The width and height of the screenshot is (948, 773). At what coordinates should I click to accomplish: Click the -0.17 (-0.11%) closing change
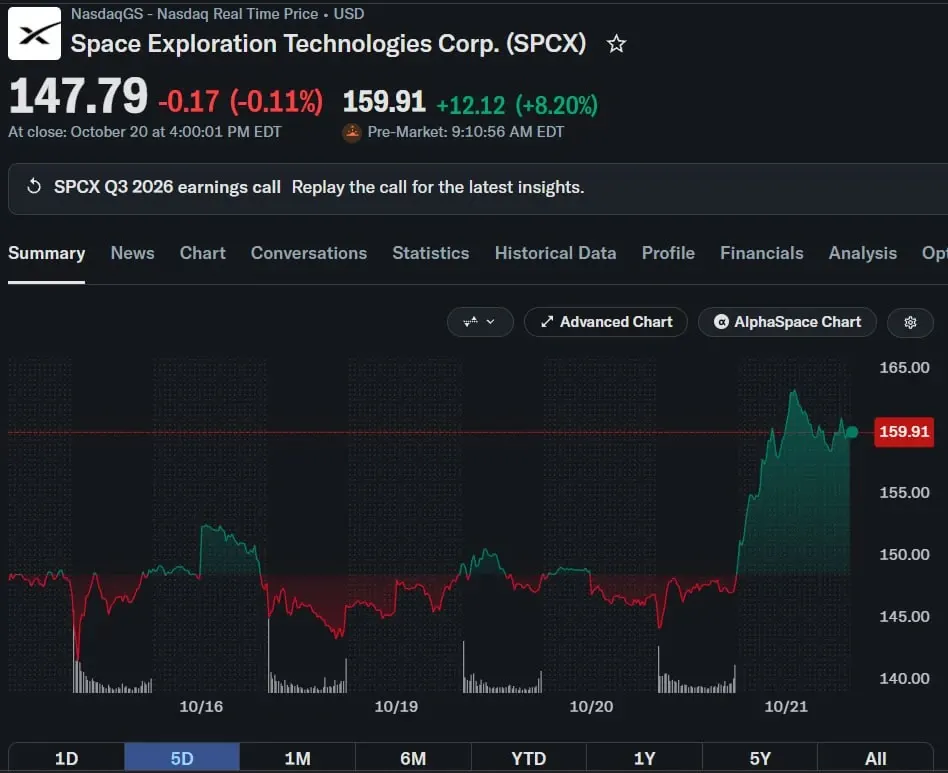coord(241,102)
